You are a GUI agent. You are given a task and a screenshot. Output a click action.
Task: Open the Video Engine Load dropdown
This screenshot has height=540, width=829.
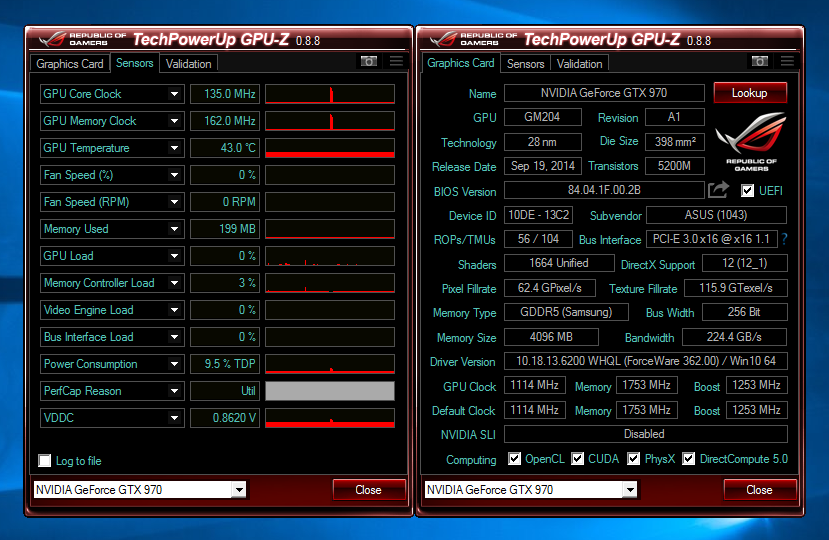click(x=174, y=310)
